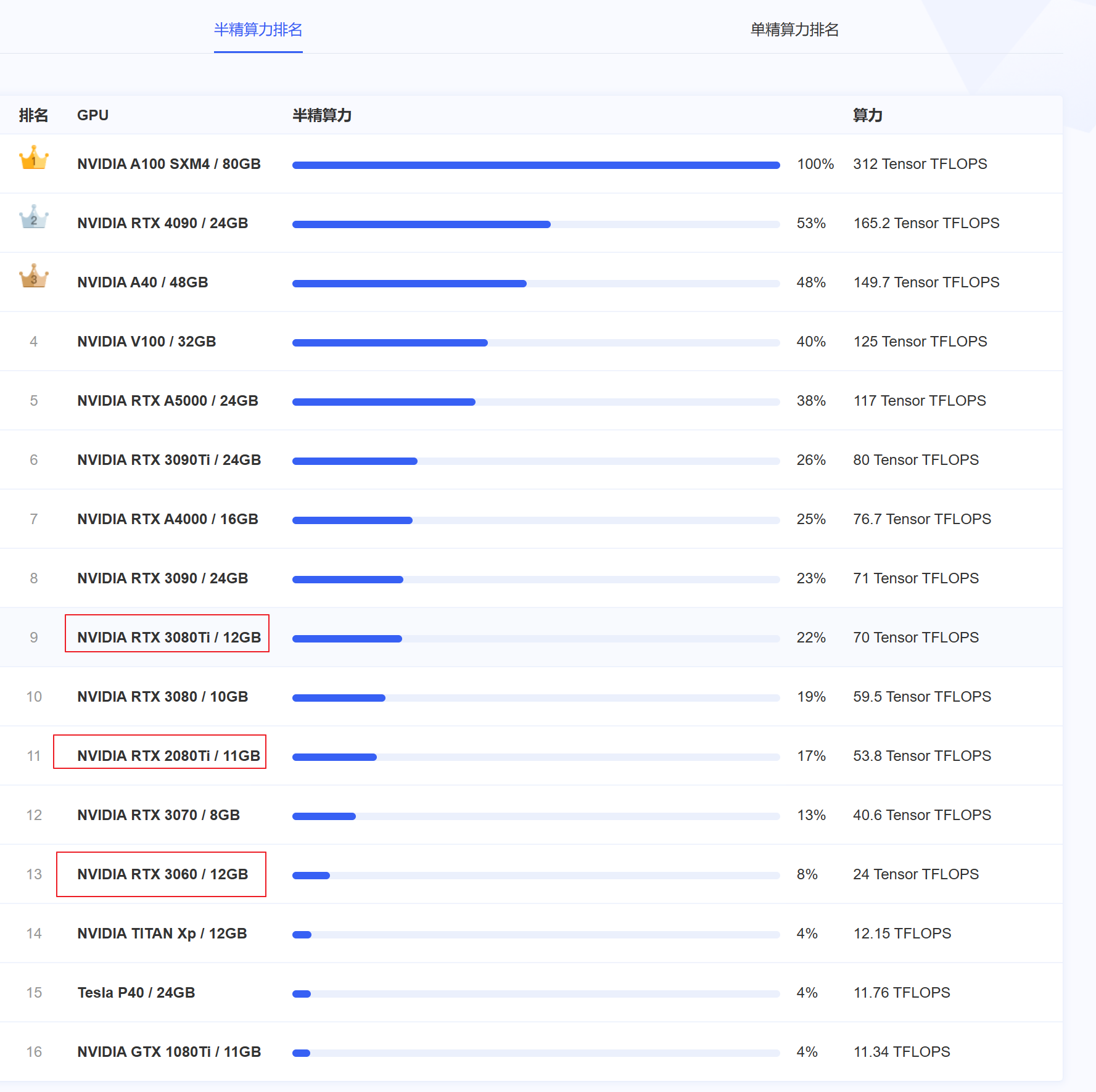The height and width of the screenshot is (1092, 1096).
Task: Click the 53.8 Tensor TFLOPS value
Action: pos(922,756)
